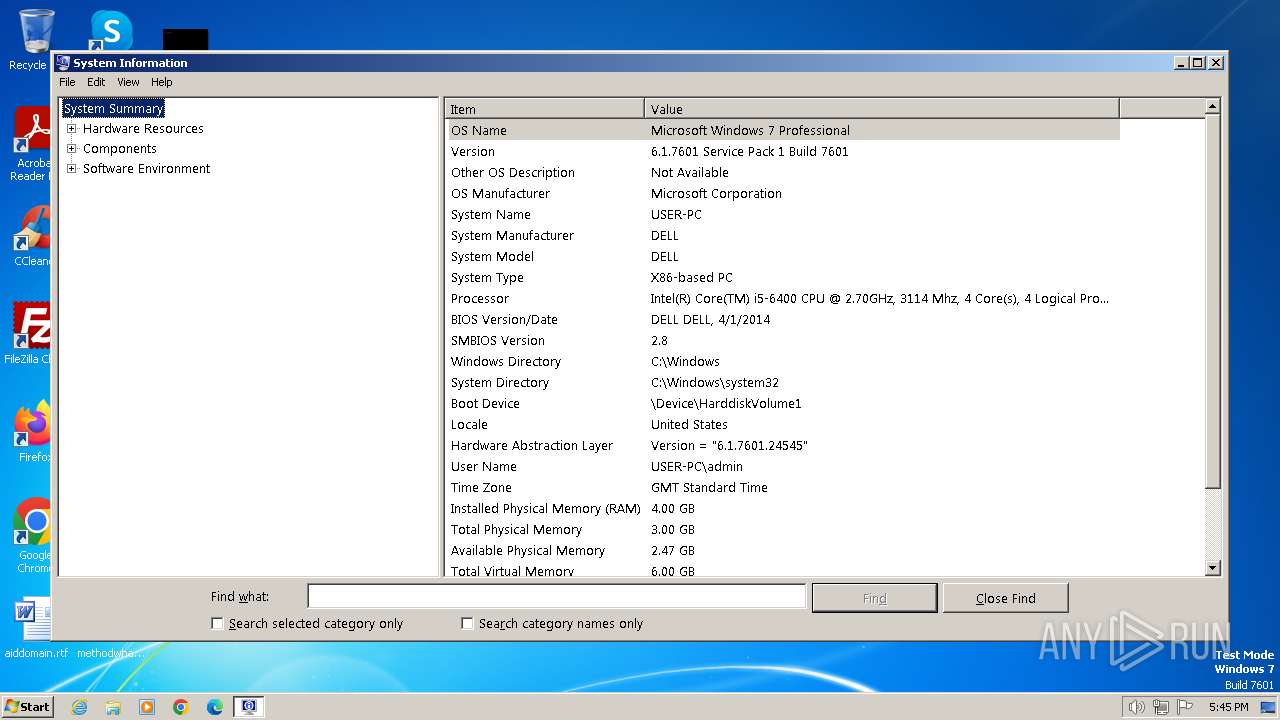Open the Help menu

(x=162, y=82)
